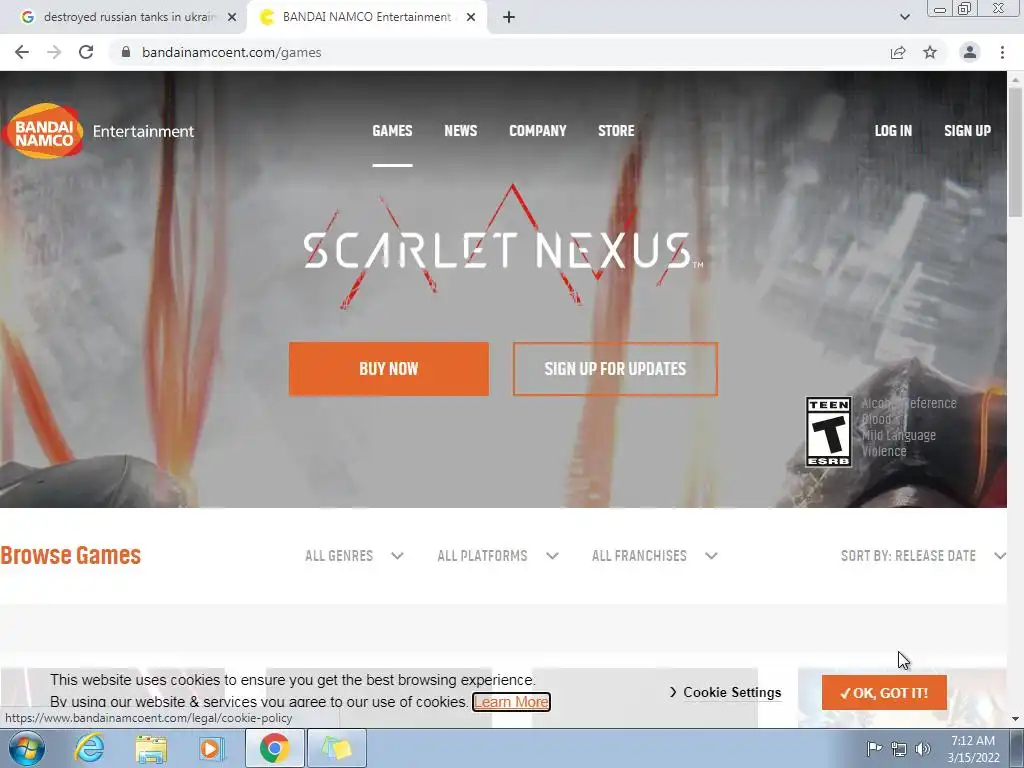Share this page via share icon
The width and height of the screenshot is (1024, 768).
pyautogui.click(x=898, y=52)
